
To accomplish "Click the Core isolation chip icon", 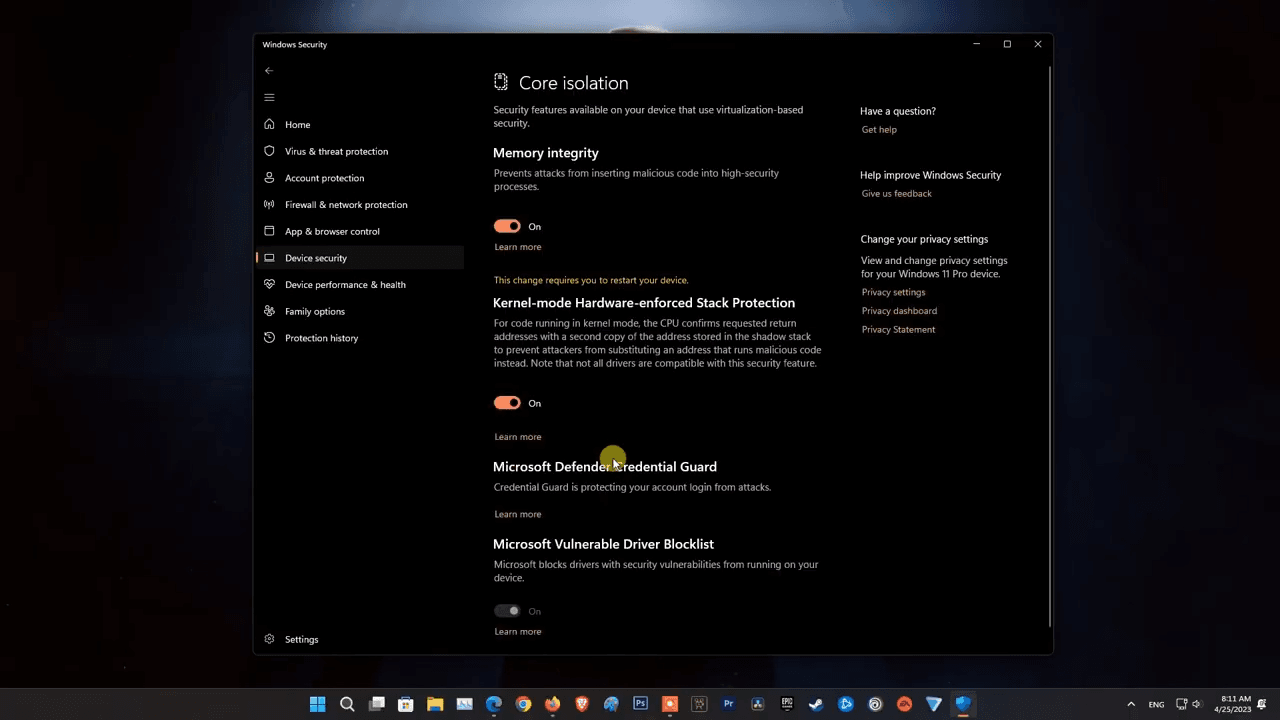I will (501, 83).
